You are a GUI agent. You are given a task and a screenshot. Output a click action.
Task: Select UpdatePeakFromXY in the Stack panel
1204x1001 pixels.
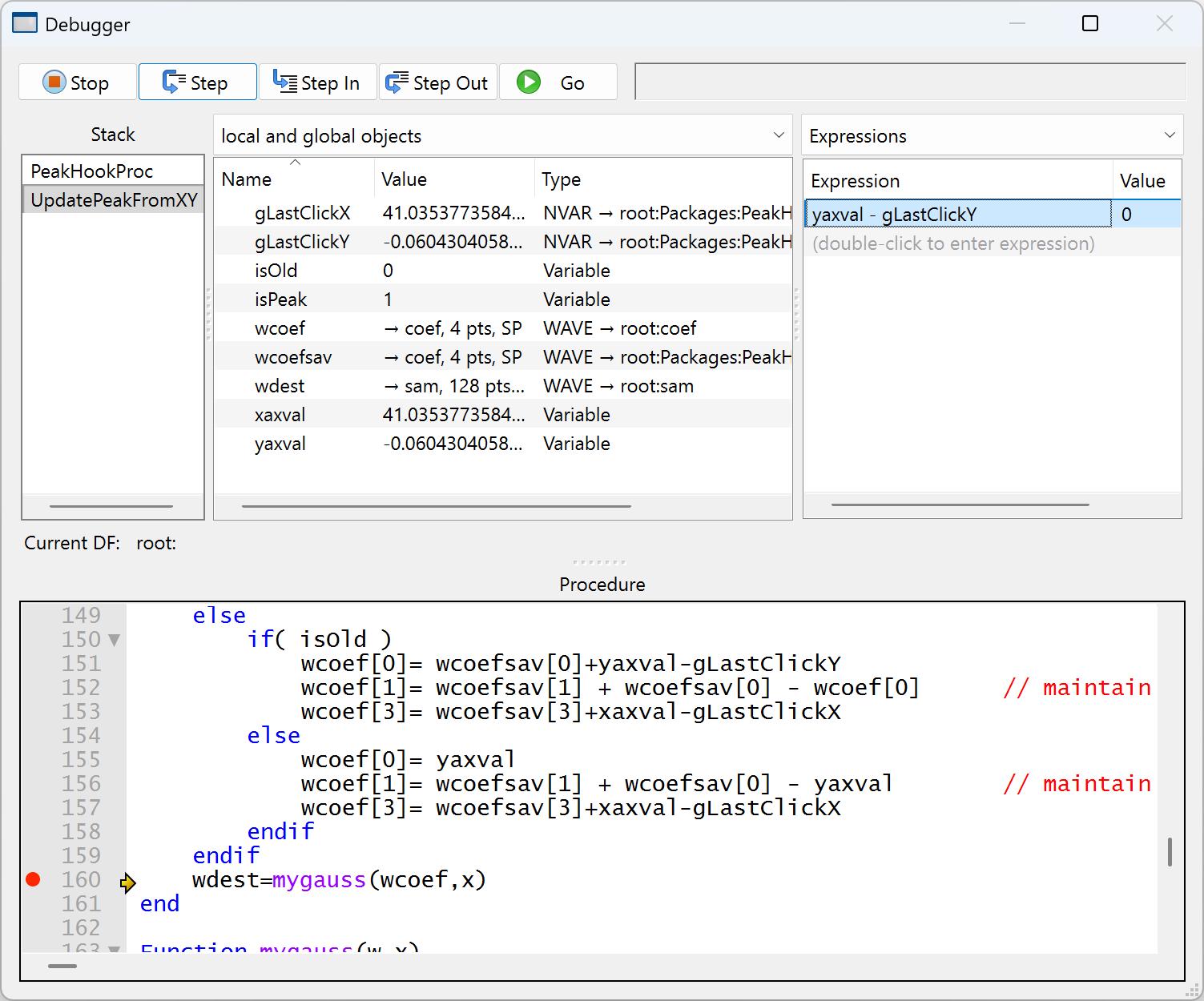[x=112, y=199]
